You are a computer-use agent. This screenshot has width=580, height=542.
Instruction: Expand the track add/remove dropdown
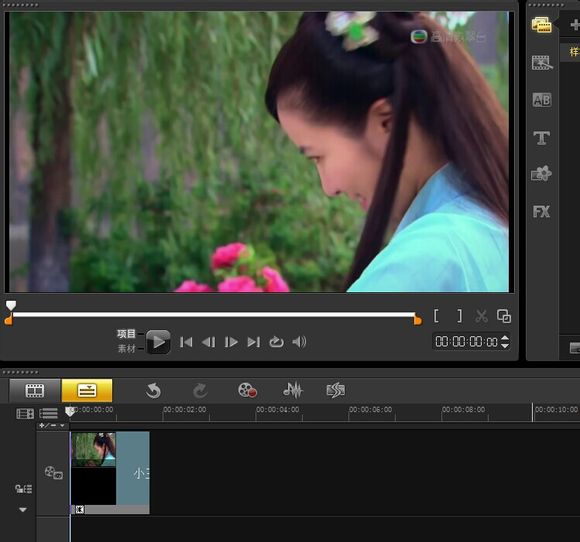click(x=52, y=425)
